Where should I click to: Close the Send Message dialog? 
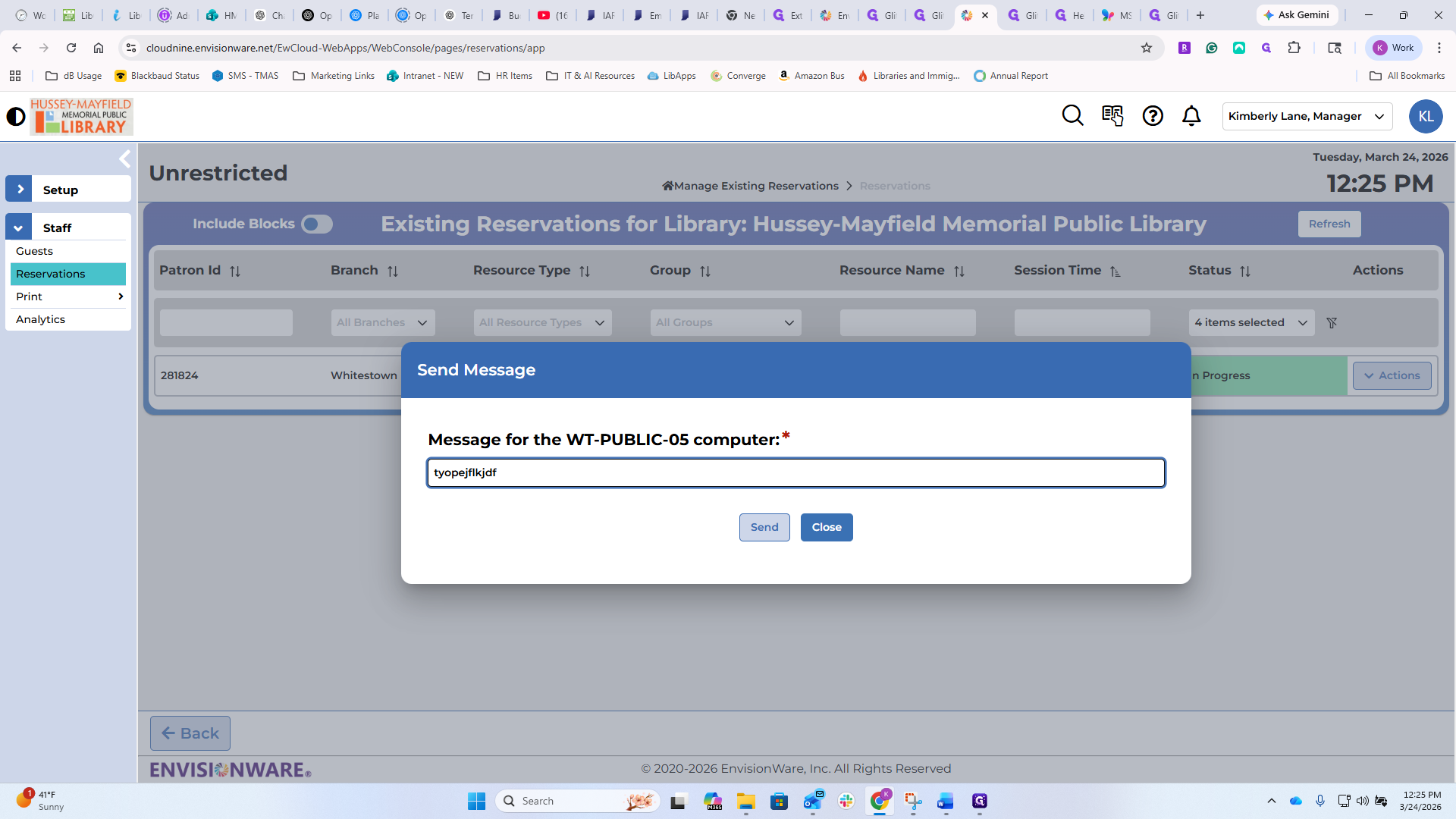point(826,528)
